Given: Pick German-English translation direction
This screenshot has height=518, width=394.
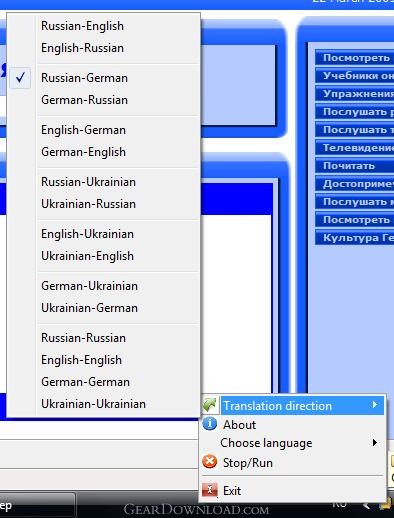Looking at the screenshot, I should pos(103,152).
